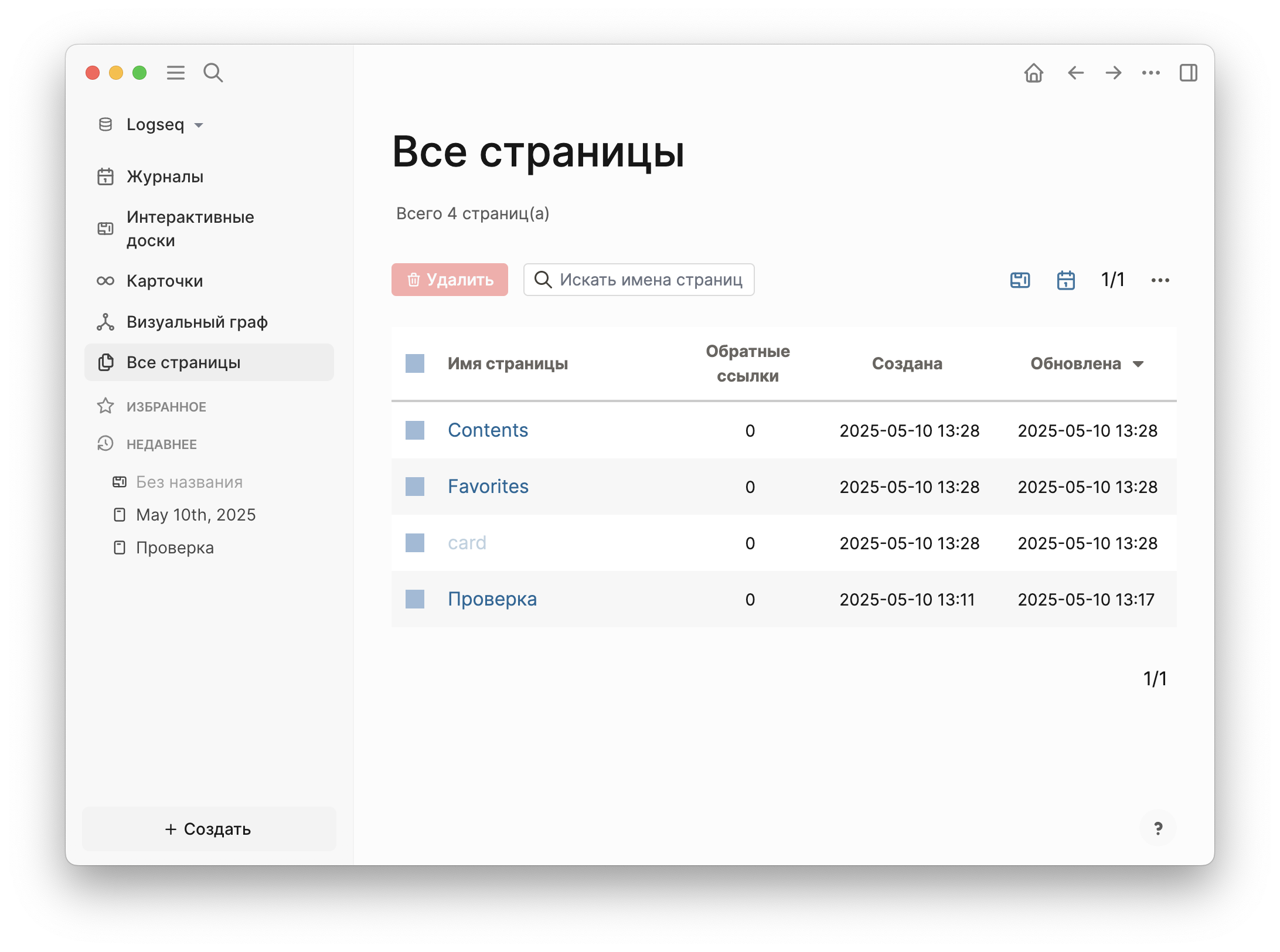Toggle whiteboard pages filter icon
1280x952 pixels.
[x=1020, y=280]
